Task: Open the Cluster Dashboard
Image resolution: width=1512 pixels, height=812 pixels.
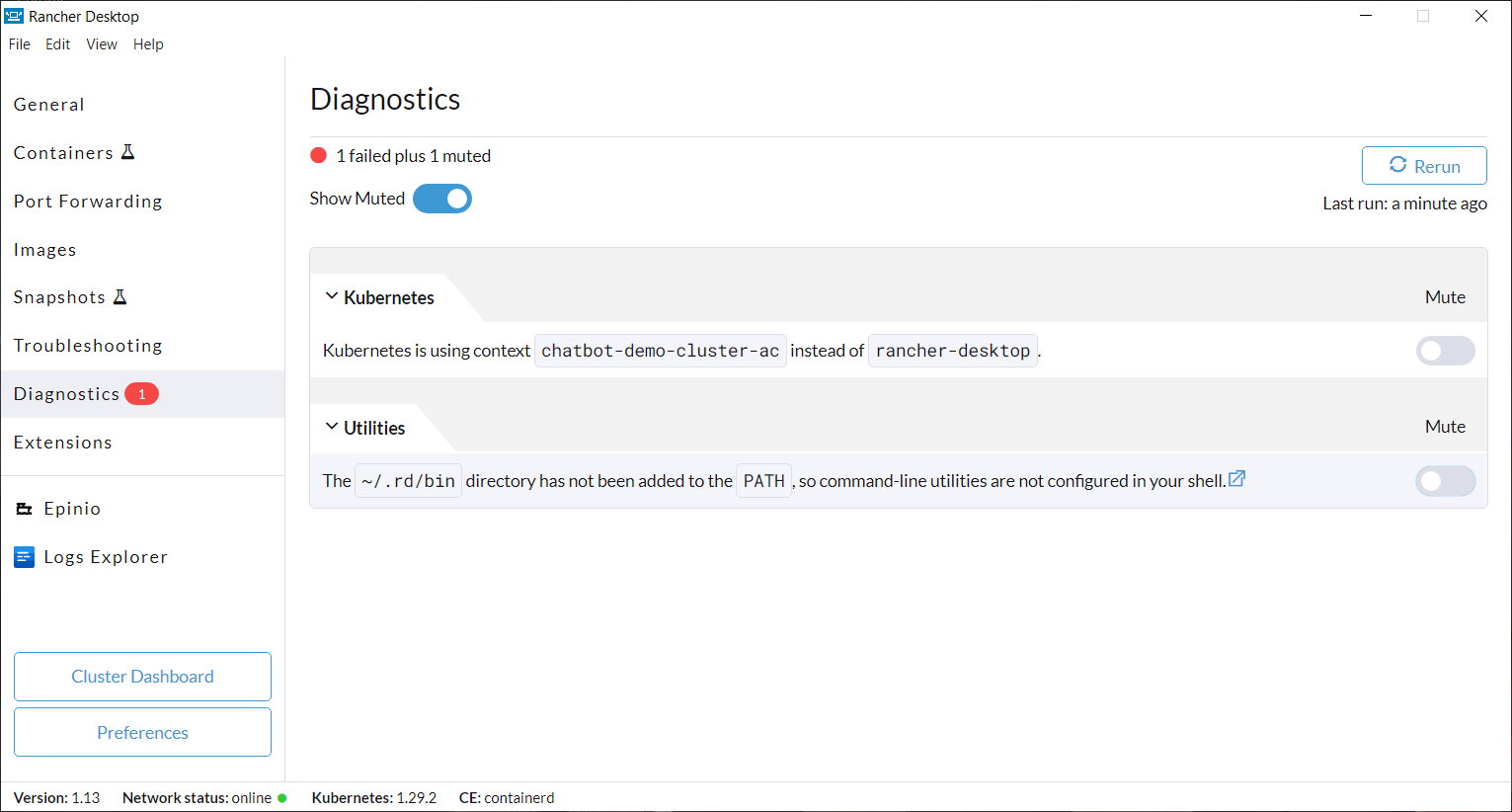Action: pyautogui.click(x=142, y=677)
